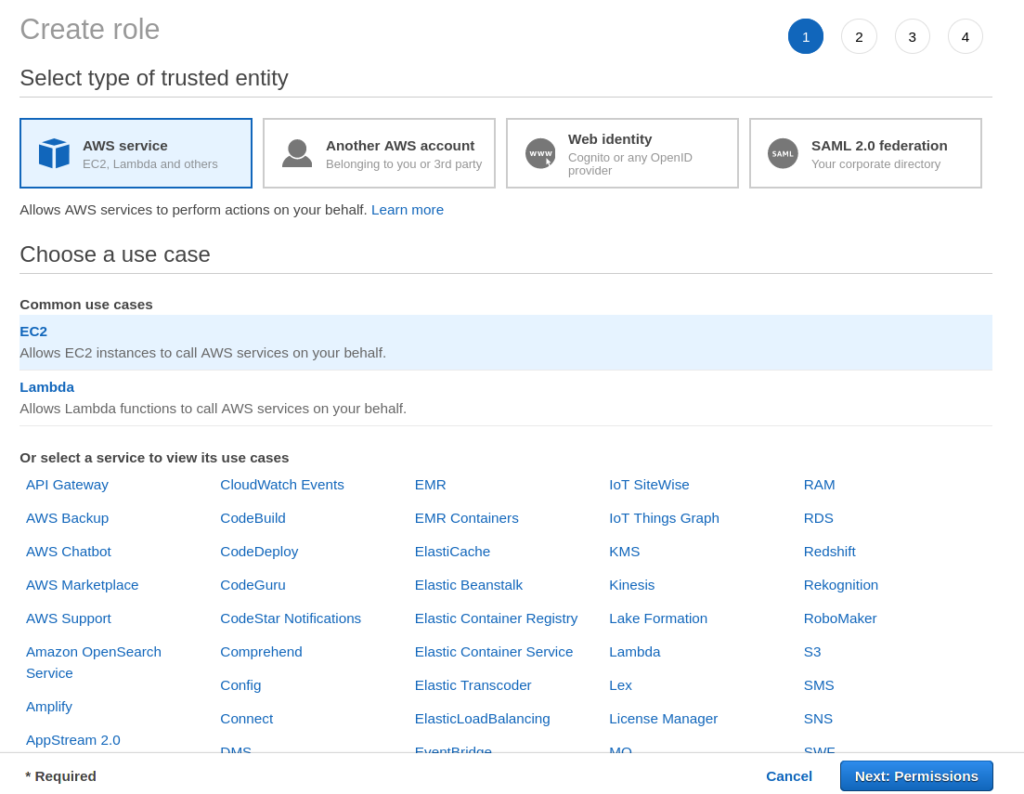This screenshot has width=1024, height=794.
Task: Open the CloudWatch Events service use cases
Action: [x=282, y=484]
